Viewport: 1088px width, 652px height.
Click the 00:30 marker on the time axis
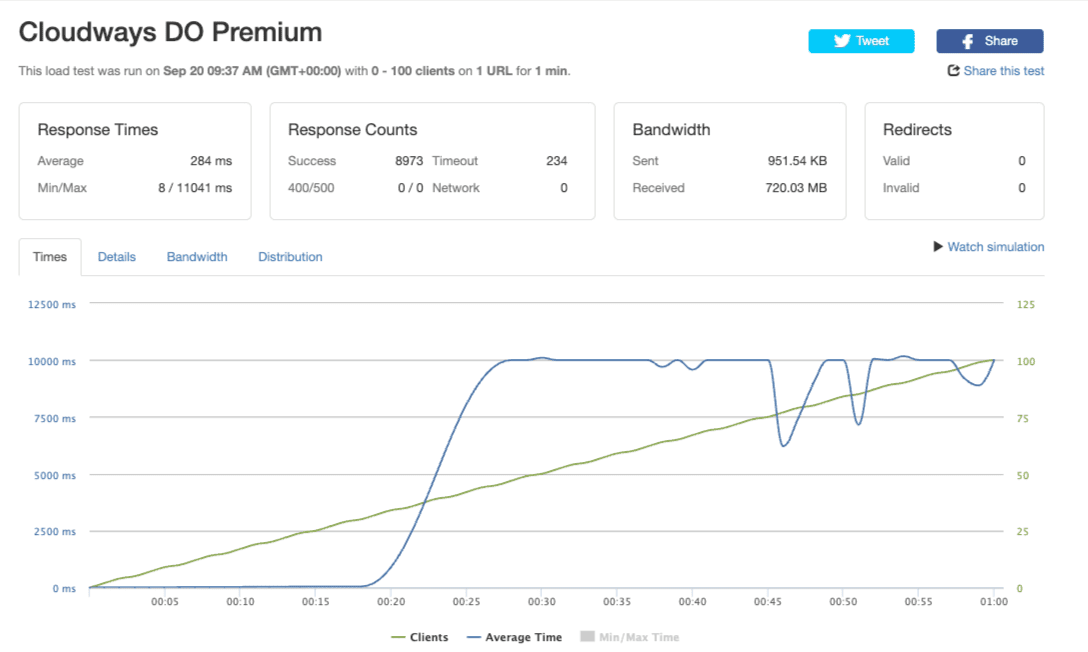click(x=541, y=602)
